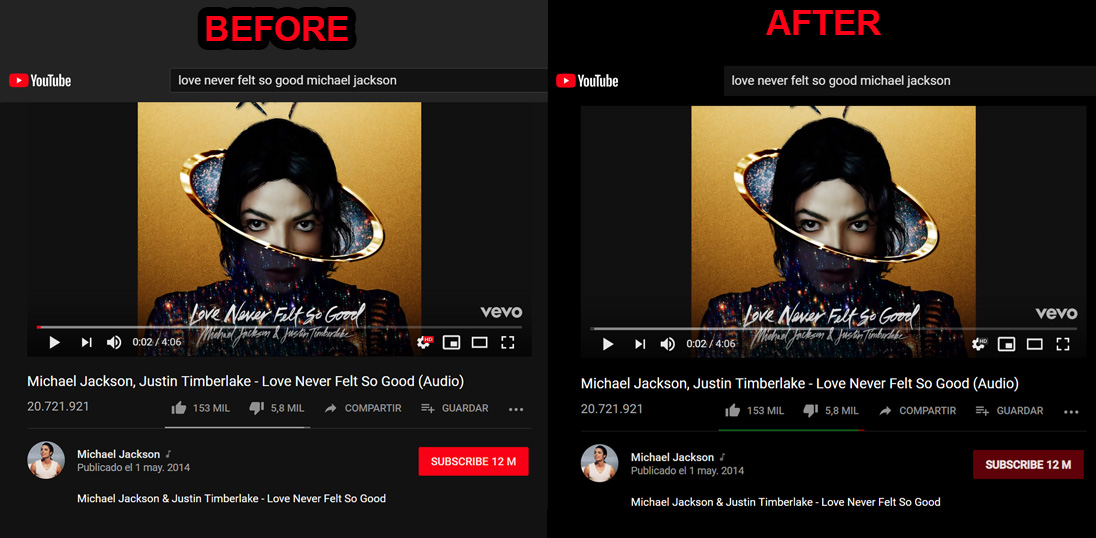Seek on the BEFORE player's progress bar
1096x538 pixels.
click(x=279, y=327)
